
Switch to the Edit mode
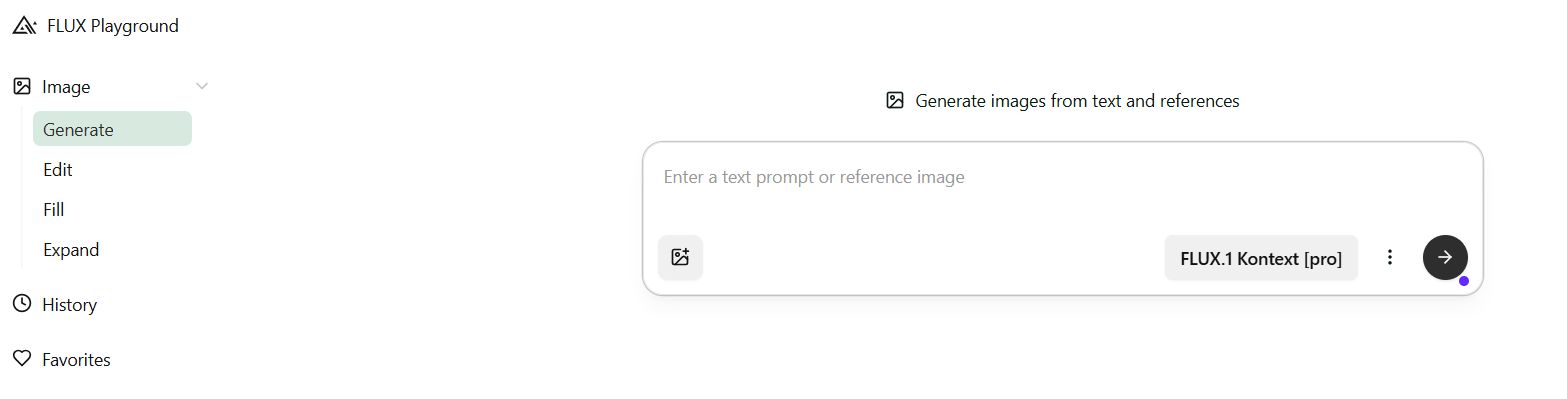click(58, 170)
